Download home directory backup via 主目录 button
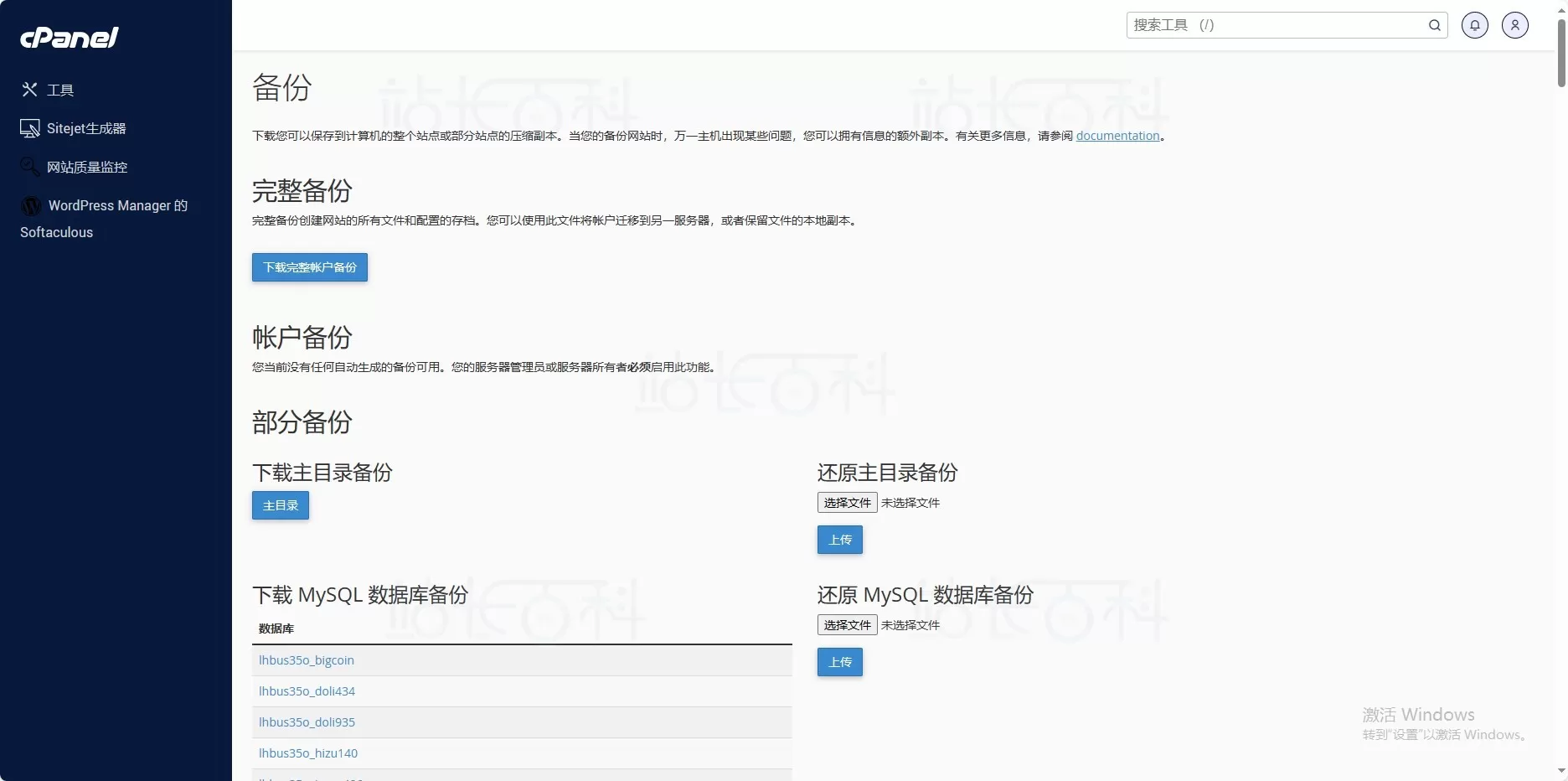 click(x=280, y=505)
